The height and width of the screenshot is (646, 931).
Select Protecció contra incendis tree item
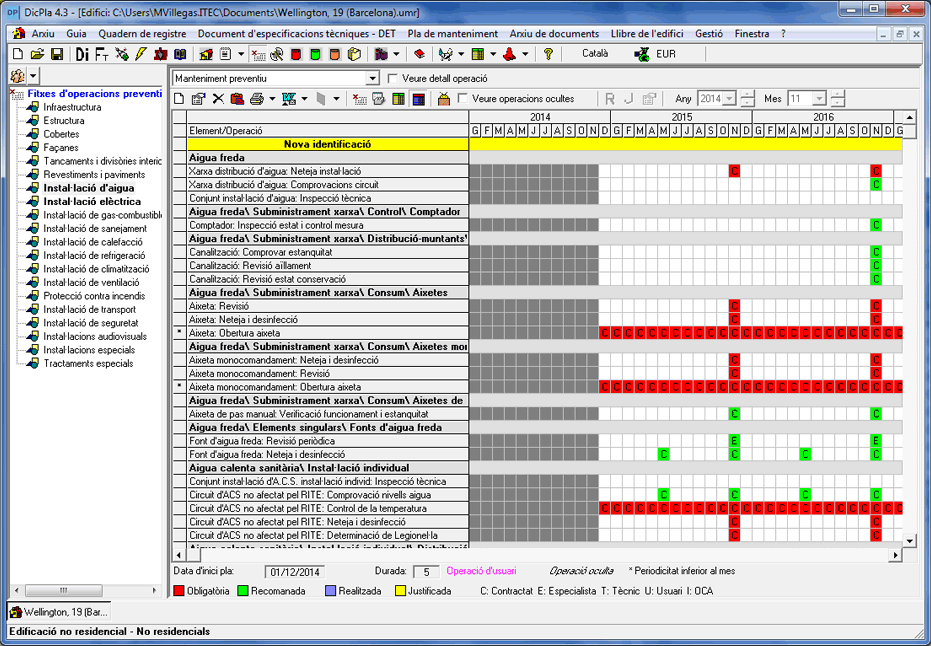pyautogui.click(x=94, y=296)
